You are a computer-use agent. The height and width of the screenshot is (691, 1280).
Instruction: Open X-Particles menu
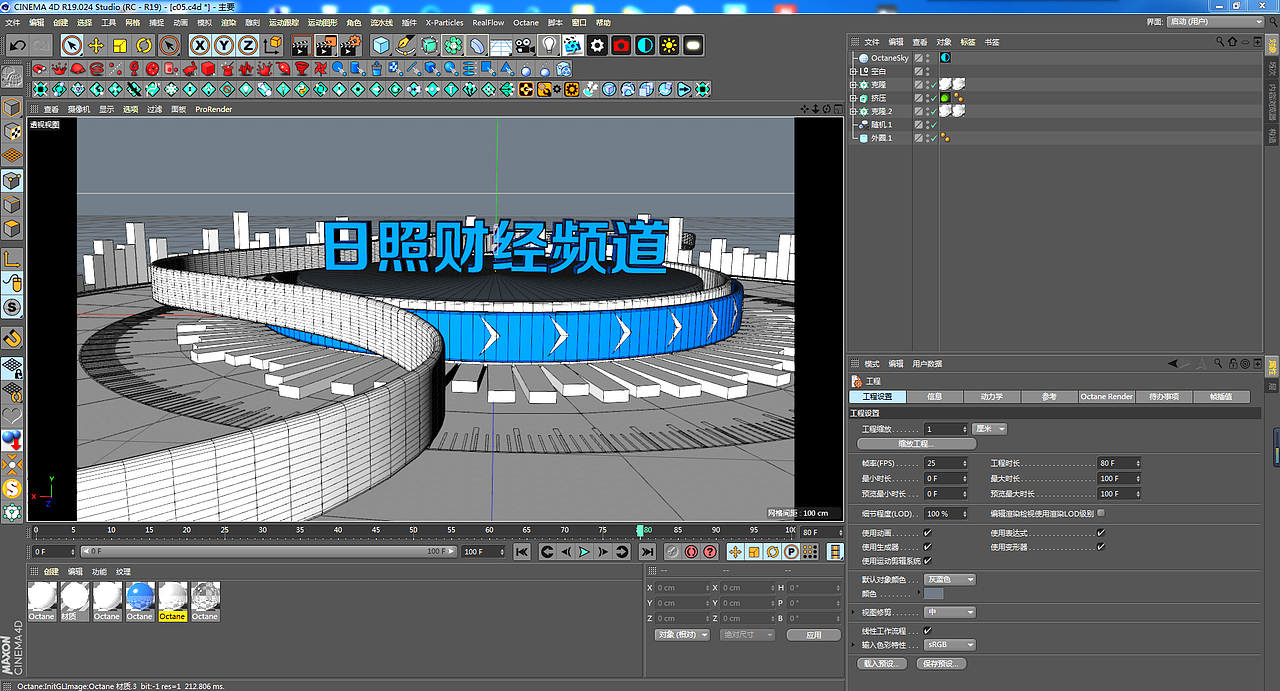click(x=444, y=22)
